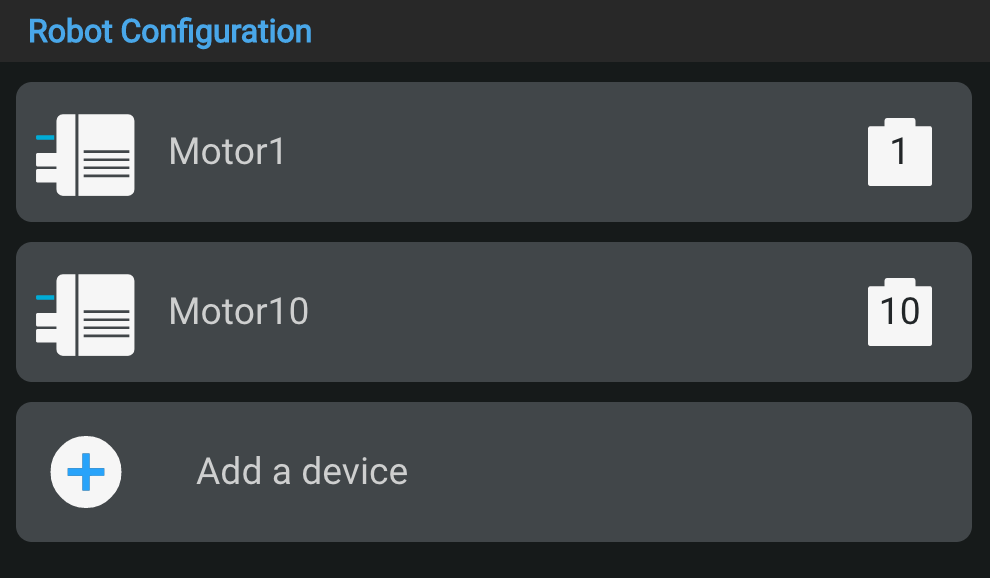Click the Add a device label
Image resolution: width=990 pixels, height=578 pixels.
[302, 471]
